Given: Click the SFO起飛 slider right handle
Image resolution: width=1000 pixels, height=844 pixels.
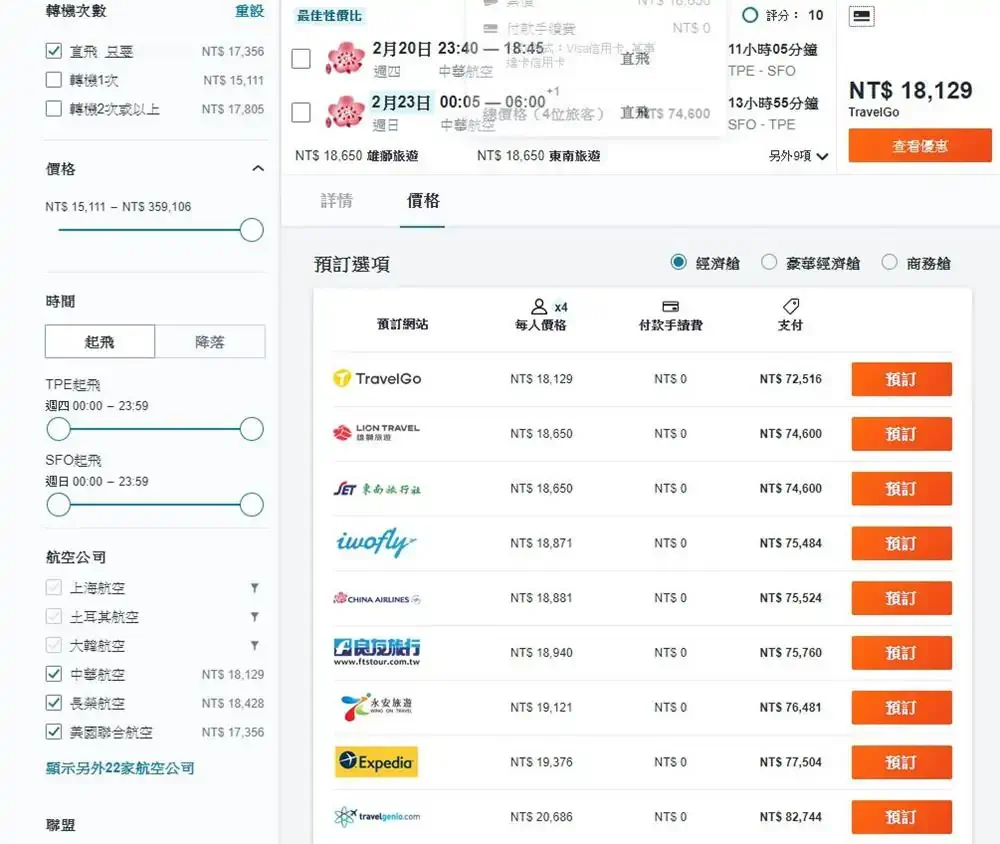Looking at the screenshot, I should coord(251,505).
